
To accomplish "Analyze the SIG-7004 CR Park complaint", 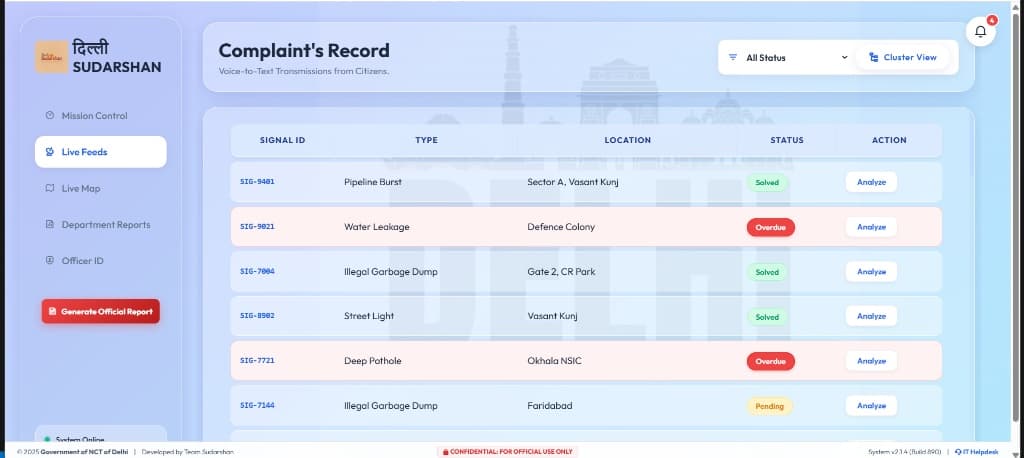I will click(x=871, y=272).
